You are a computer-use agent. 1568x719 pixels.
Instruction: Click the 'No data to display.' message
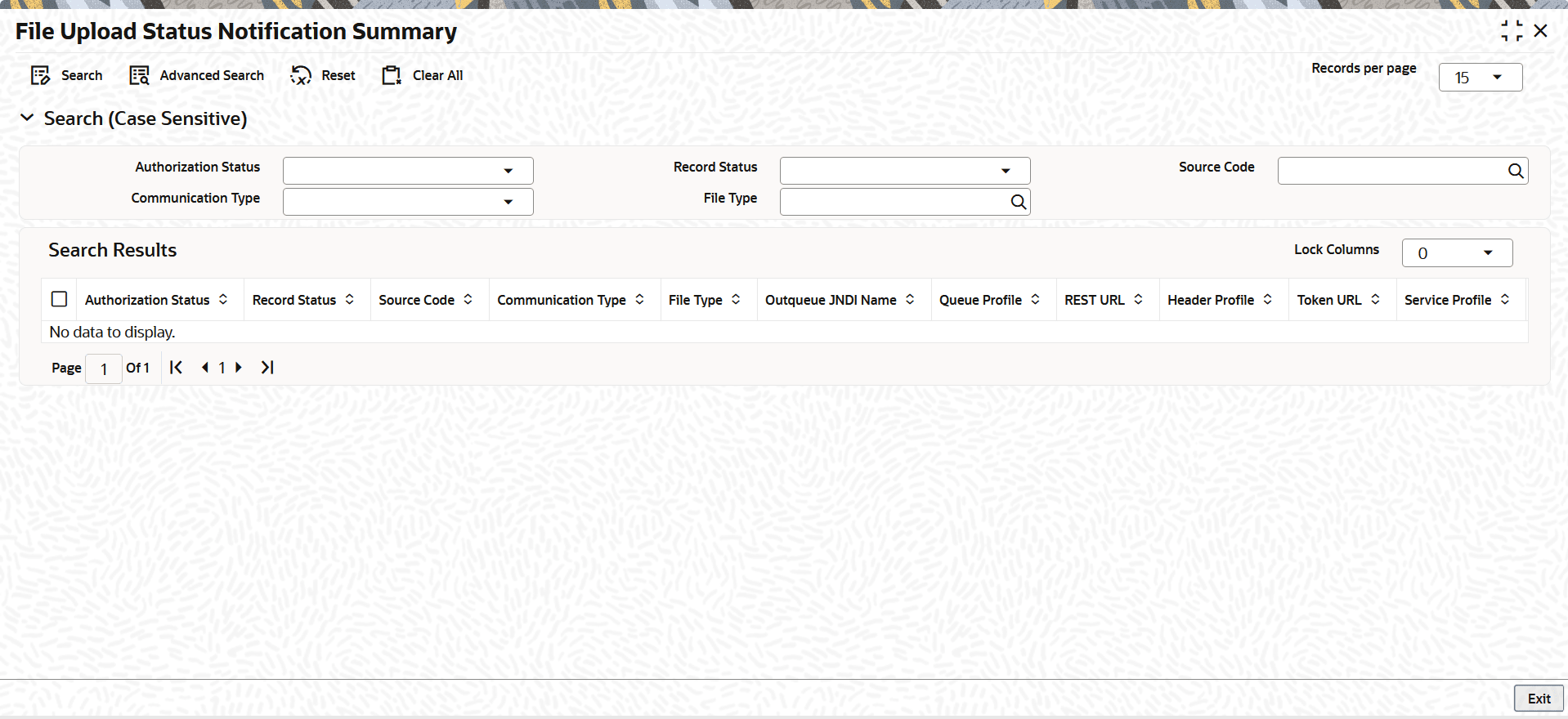click(x=113, y=332)
